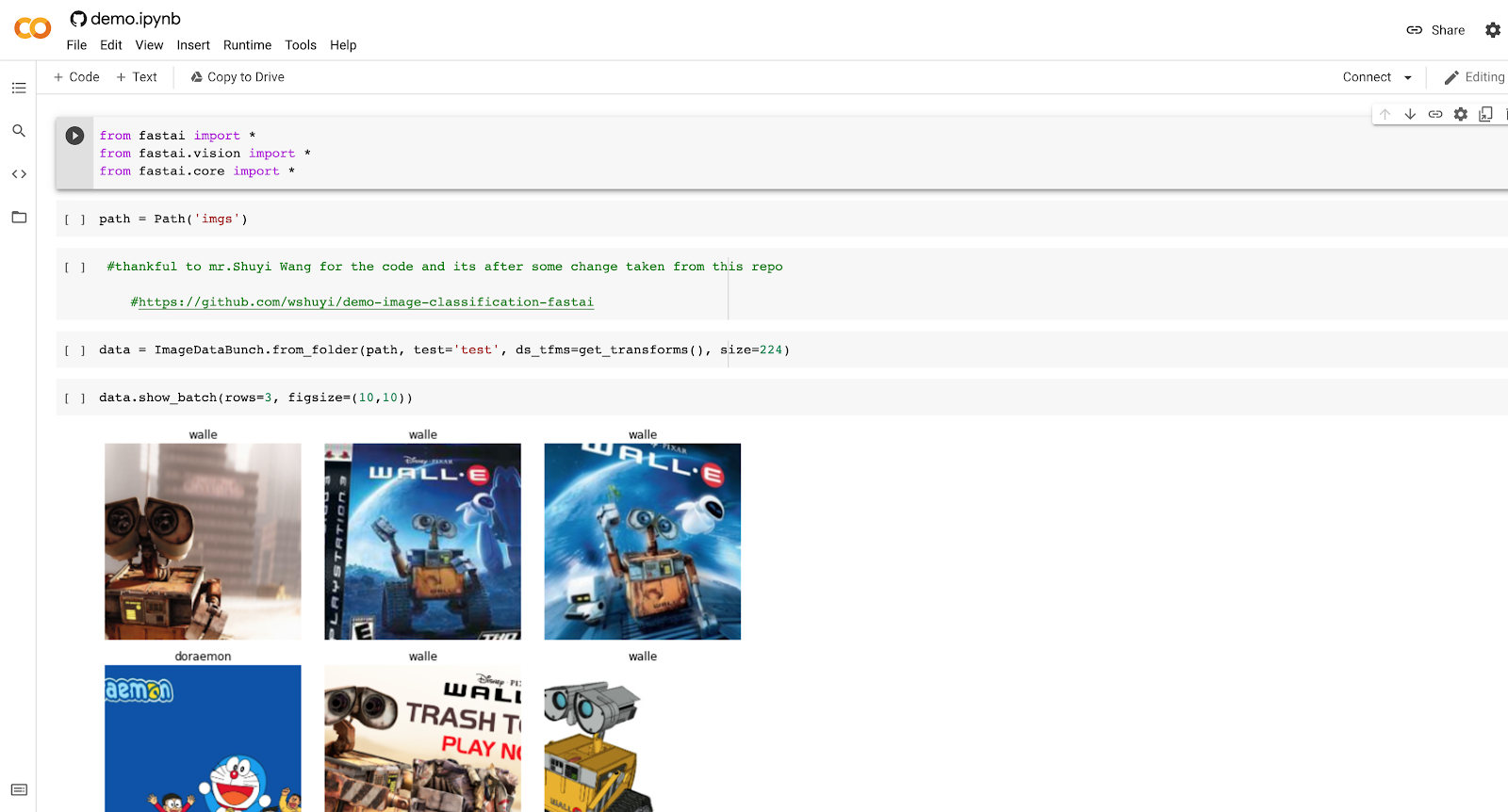Image resolution: width=1508 pixels, height=812 pixels.
Task: Click the ImageDataBunch.from_folder code line
Action: 444,349
